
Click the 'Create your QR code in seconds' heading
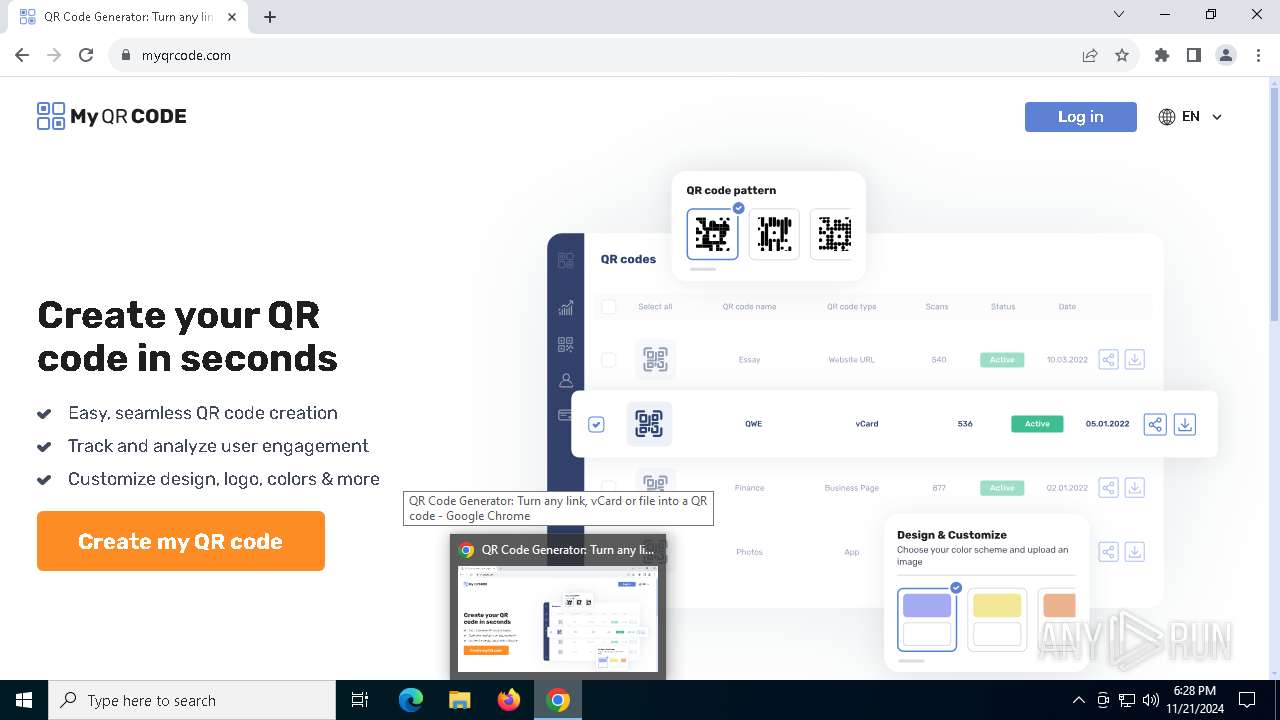coord(188,336)
